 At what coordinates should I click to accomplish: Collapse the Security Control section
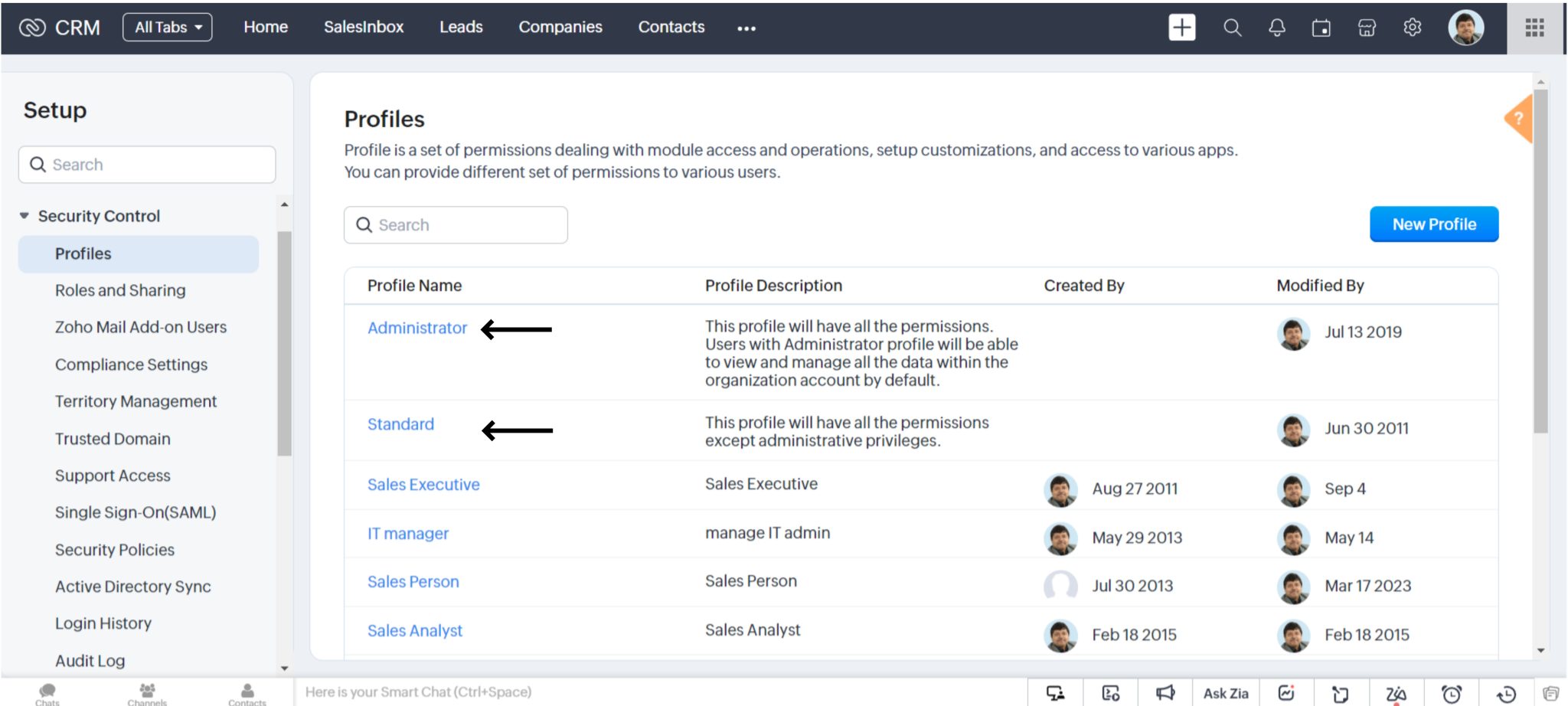click(24, 215)
